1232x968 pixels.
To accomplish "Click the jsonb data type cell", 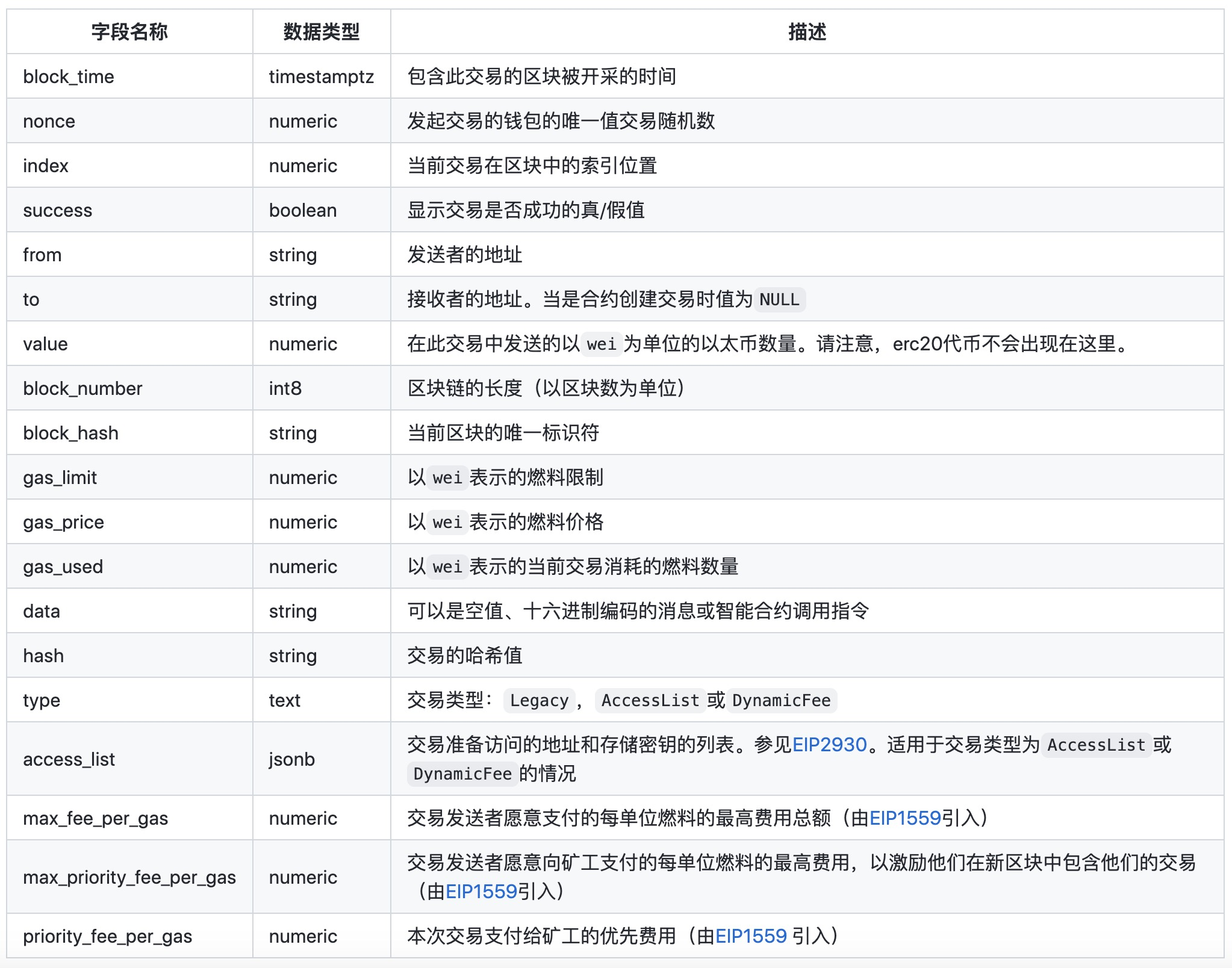I will (291, 759).
